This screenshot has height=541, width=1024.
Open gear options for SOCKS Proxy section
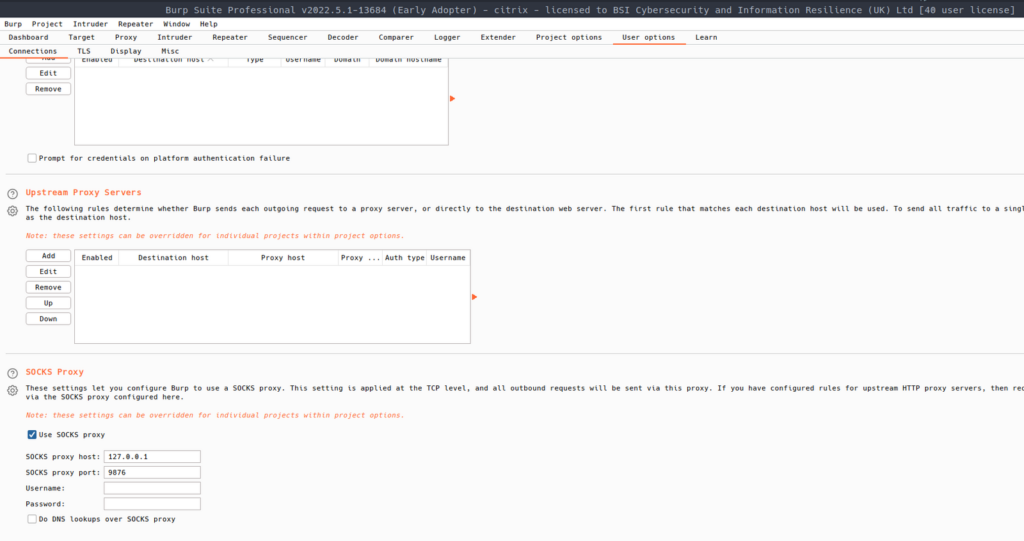click(x=12, y=391)
